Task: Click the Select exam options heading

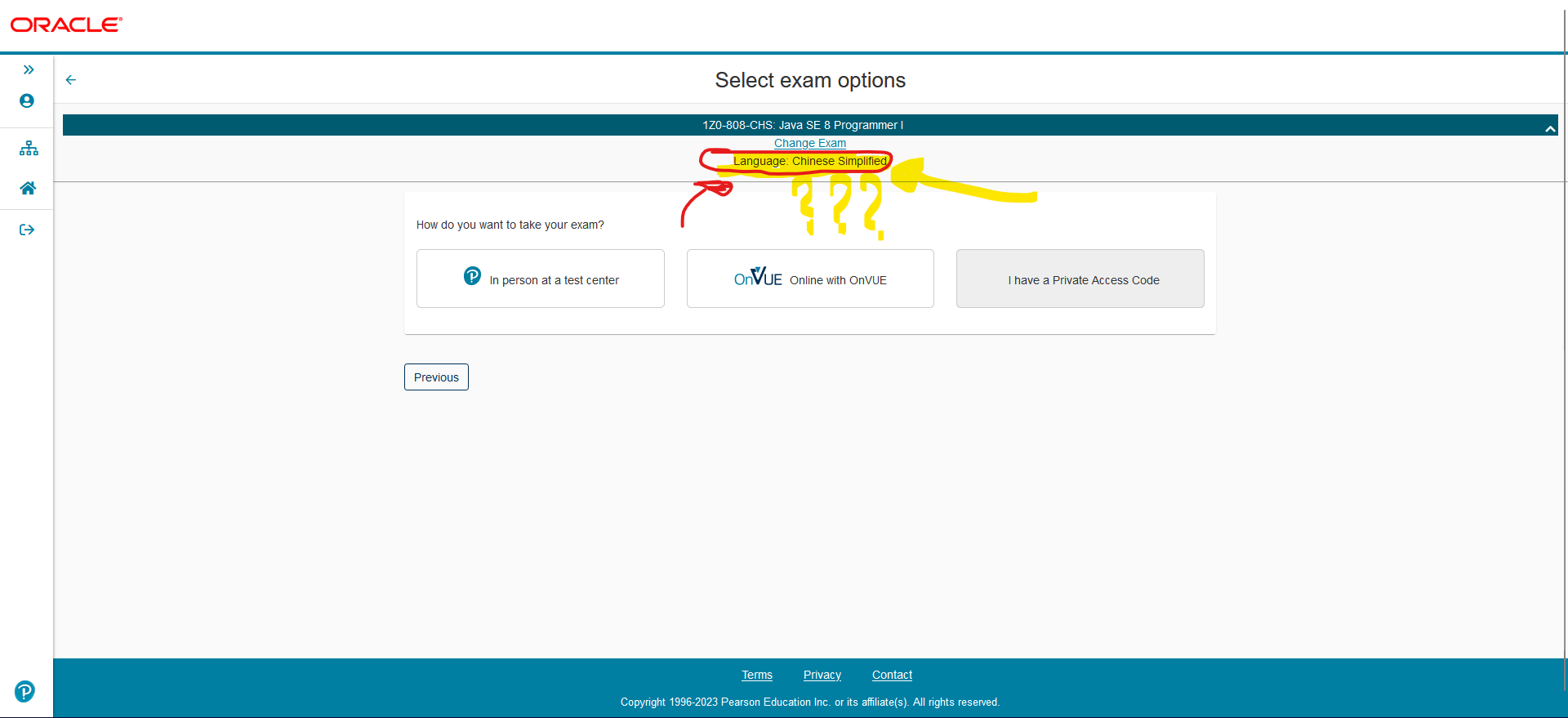Action: 810,80
